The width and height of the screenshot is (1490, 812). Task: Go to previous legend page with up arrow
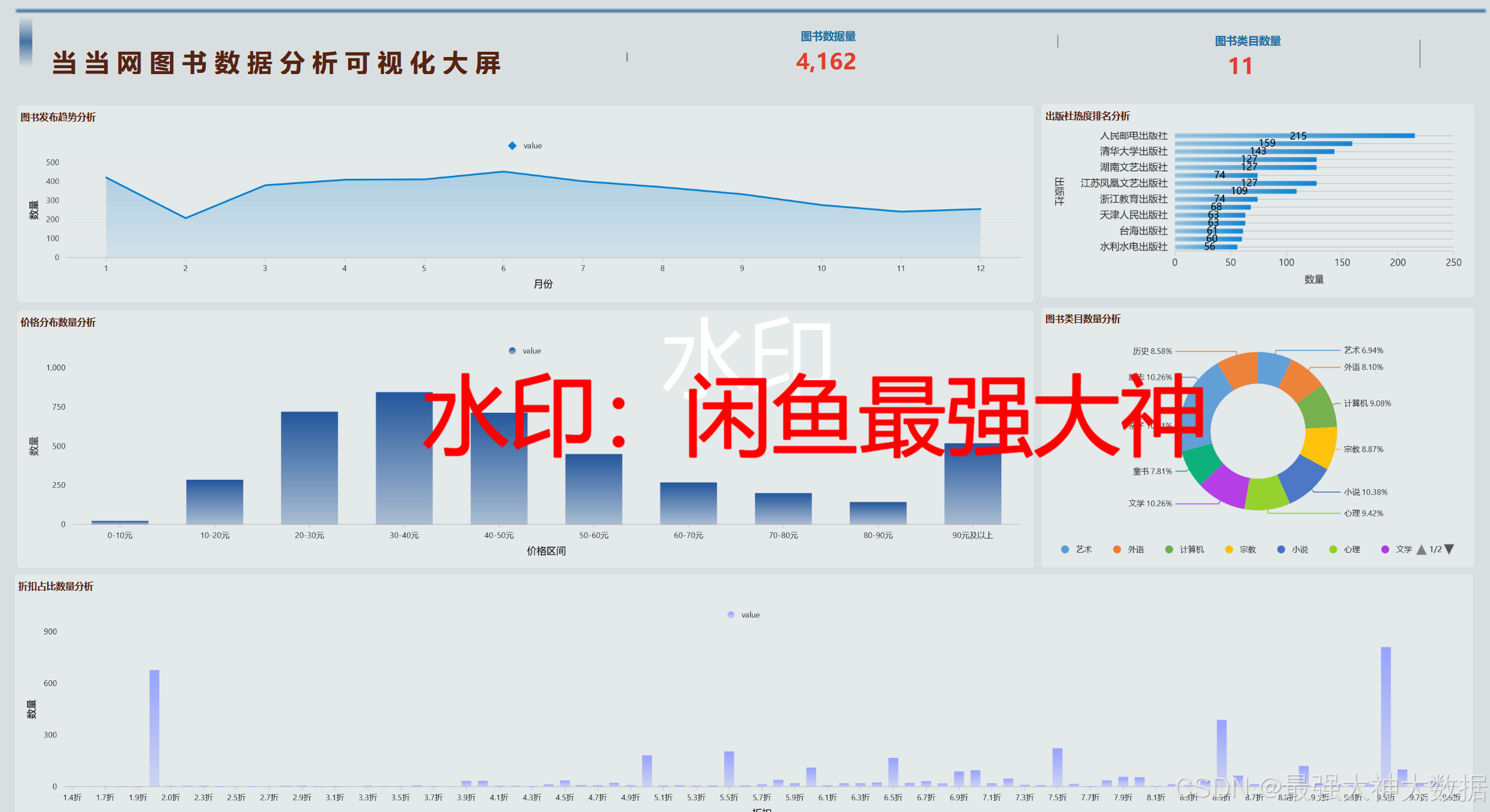coord(1421,550)
